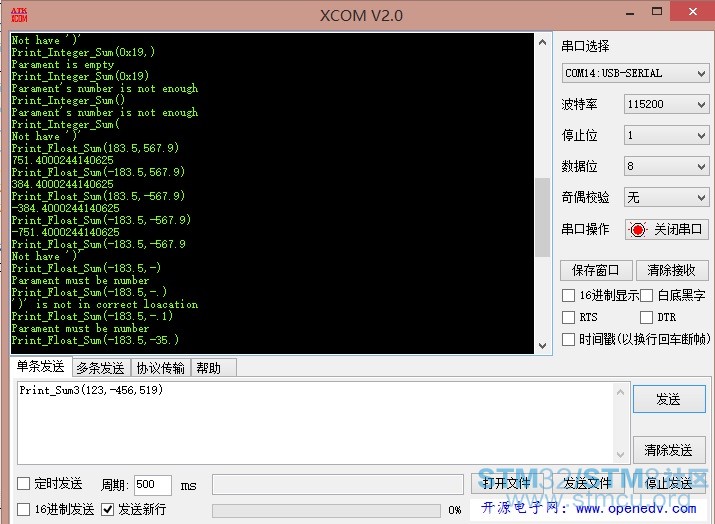Click the 发送 send button

[669, 399]
